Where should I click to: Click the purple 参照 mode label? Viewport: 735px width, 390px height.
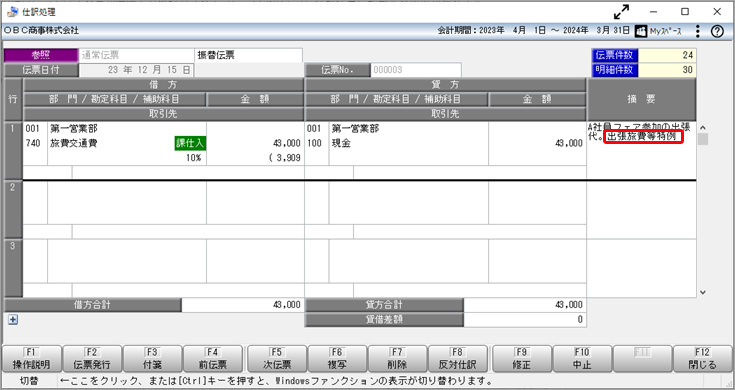click(x=41, y=55)
